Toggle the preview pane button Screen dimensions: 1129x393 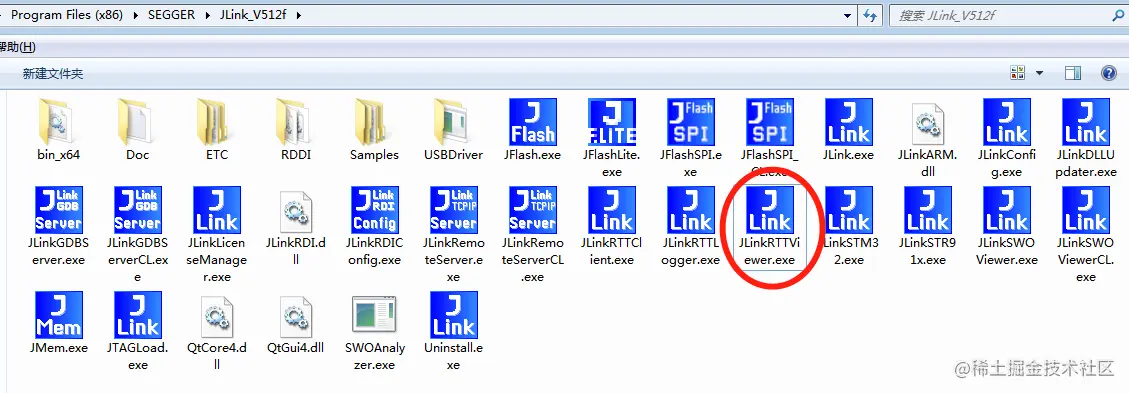coord(1073,73)
